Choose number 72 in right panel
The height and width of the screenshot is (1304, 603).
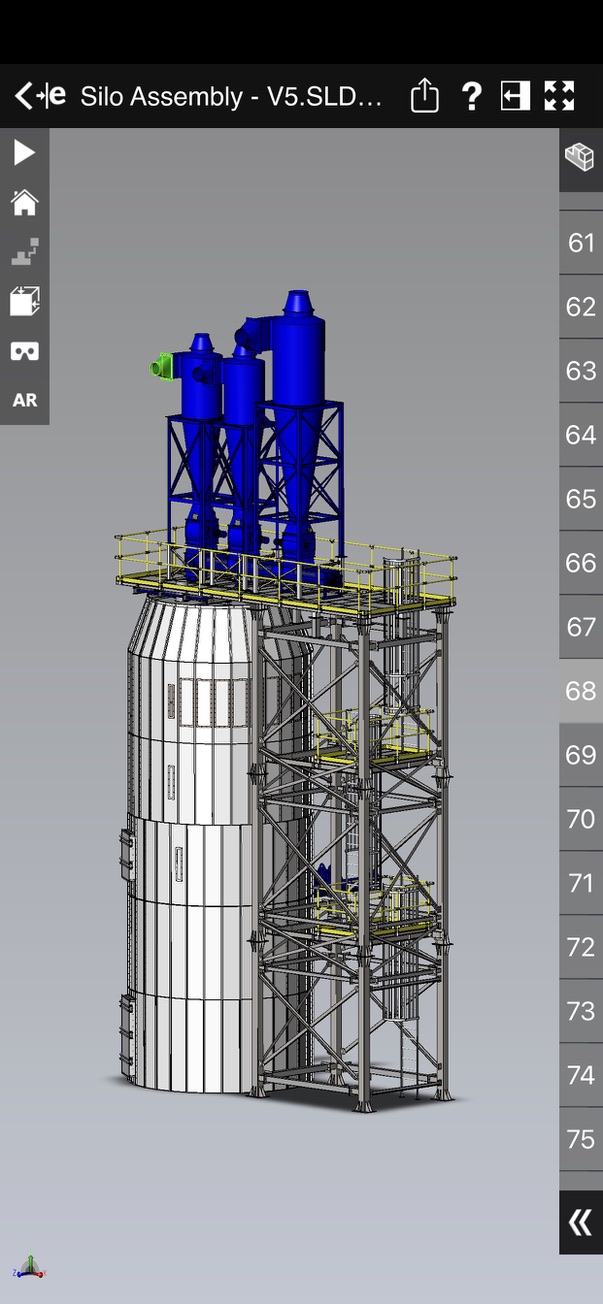(x=580, y=947)
